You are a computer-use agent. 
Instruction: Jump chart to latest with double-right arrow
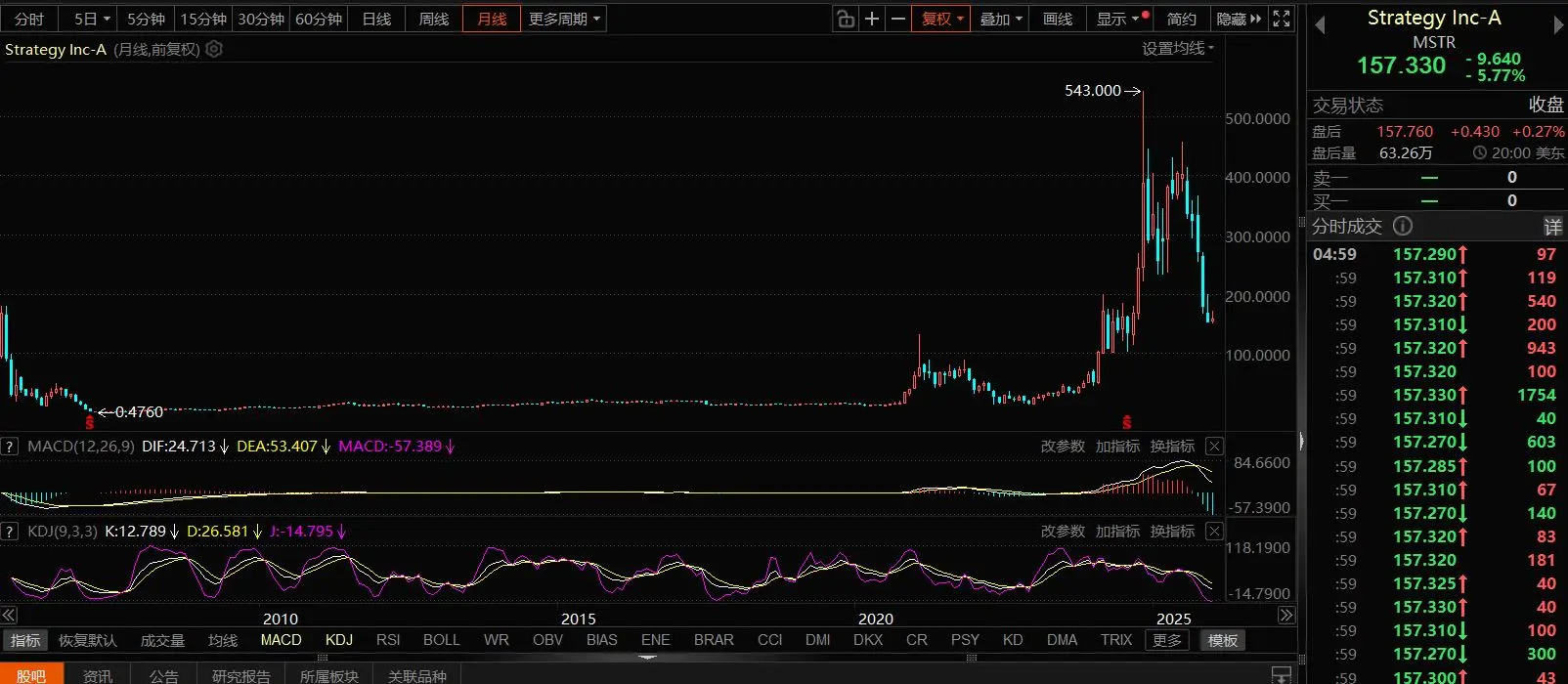click(1286, 616)
